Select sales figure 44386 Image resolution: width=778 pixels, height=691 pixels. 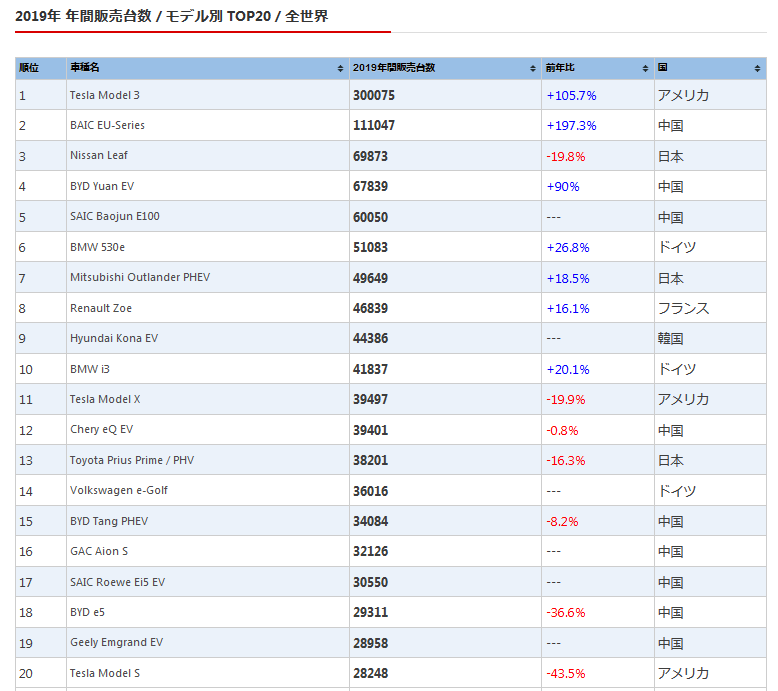(x=370, y=338)
